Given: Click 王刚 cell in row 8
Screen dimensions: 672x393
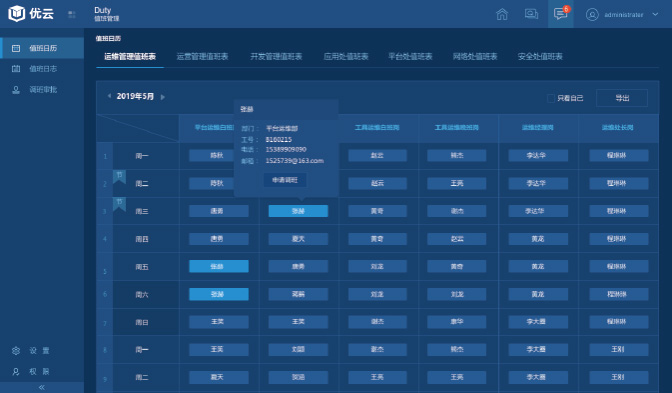Looking at the screenshot, I should click(618, 349).
